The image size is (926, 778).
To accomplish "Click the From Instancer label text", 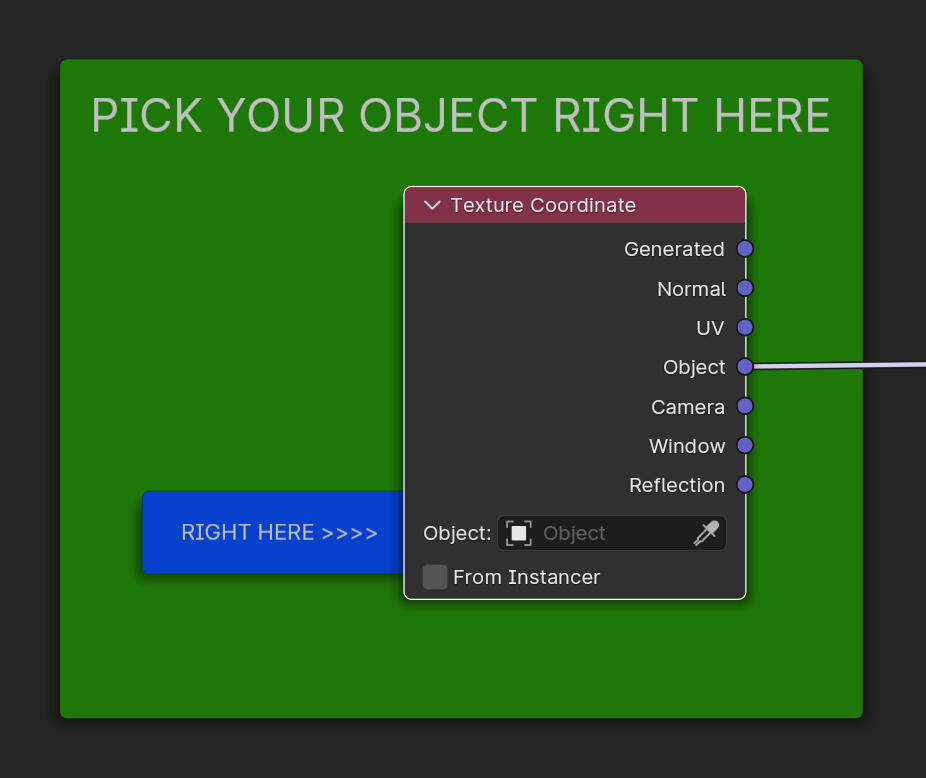I will coord(526,577).
